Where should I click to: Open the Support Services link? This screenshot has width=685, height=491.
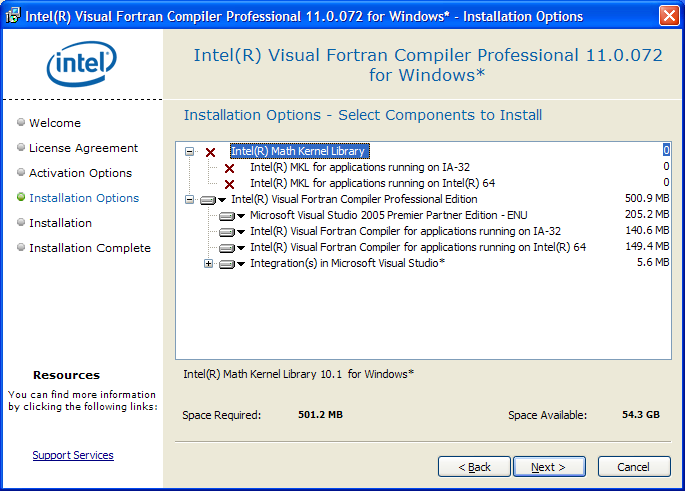click(73, 455)
